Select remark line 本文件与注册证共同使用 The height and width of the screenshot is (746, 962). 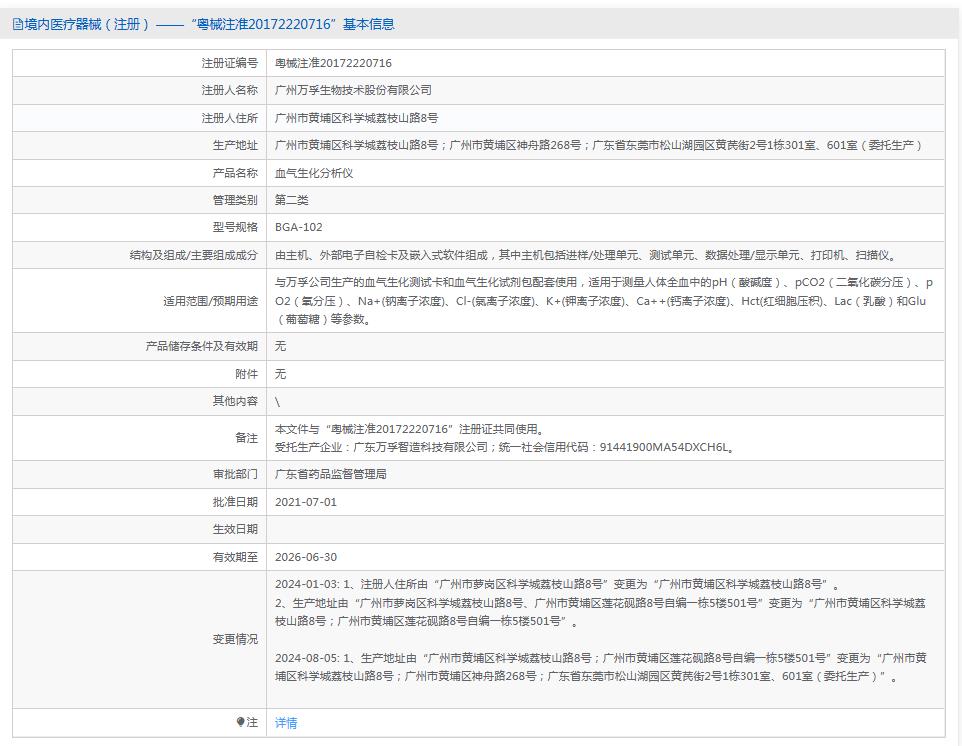(410, 429)
